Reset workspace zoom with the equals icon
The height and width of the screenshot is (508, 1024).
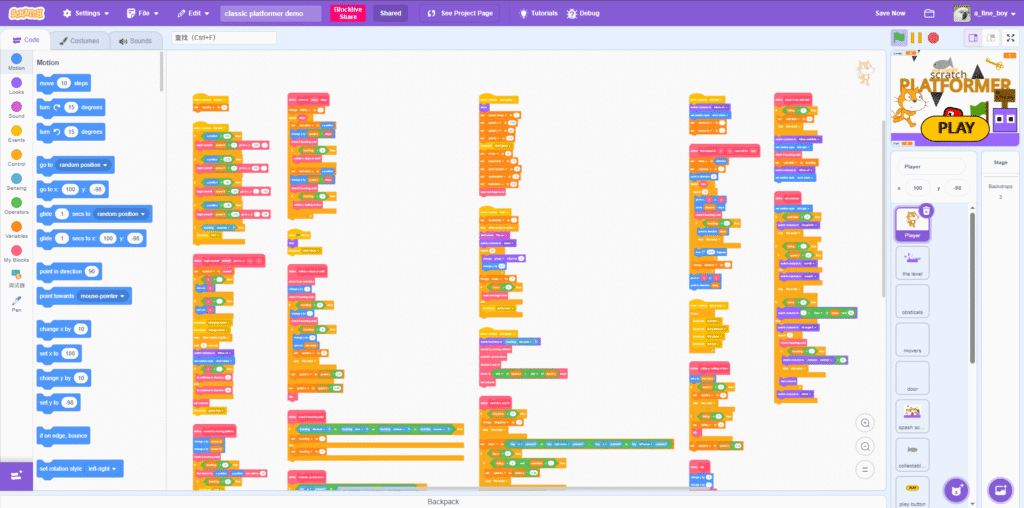(865, 469)
